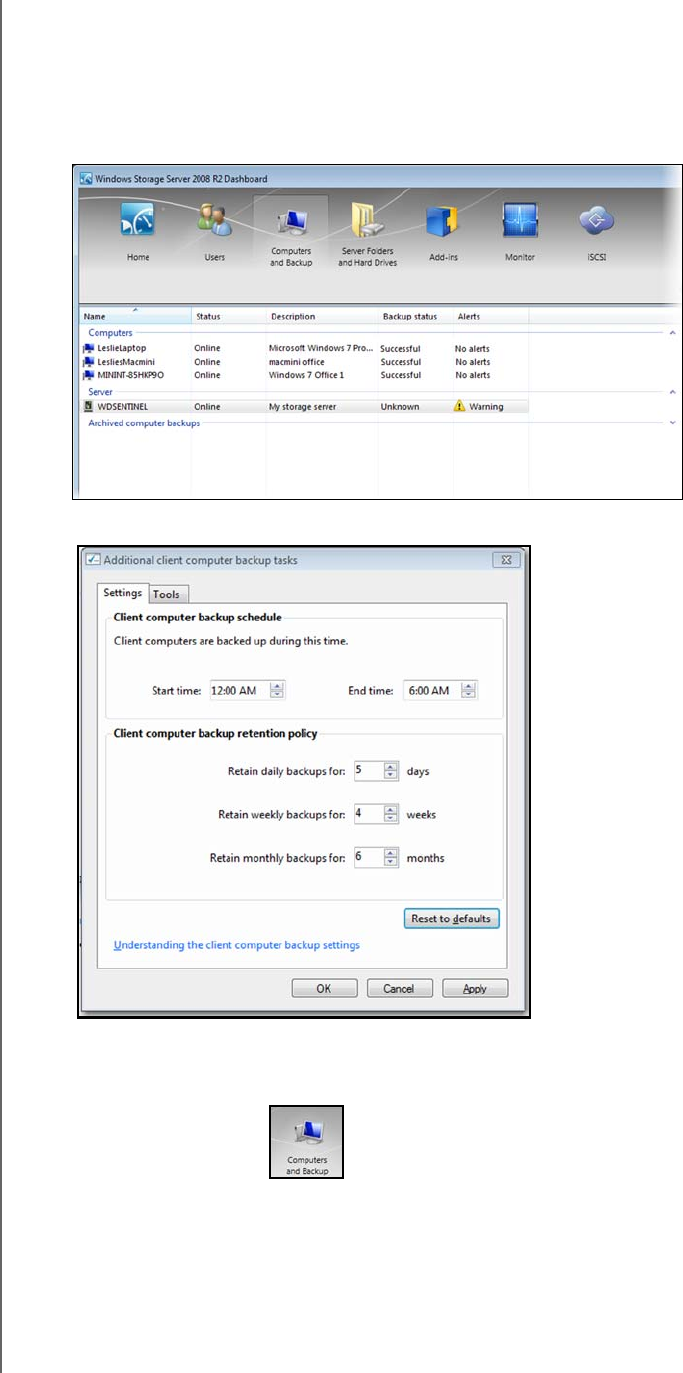Click the WDSENTINEL server icon
Viewport: 683px width, 1373px height.
pos(89,407)
